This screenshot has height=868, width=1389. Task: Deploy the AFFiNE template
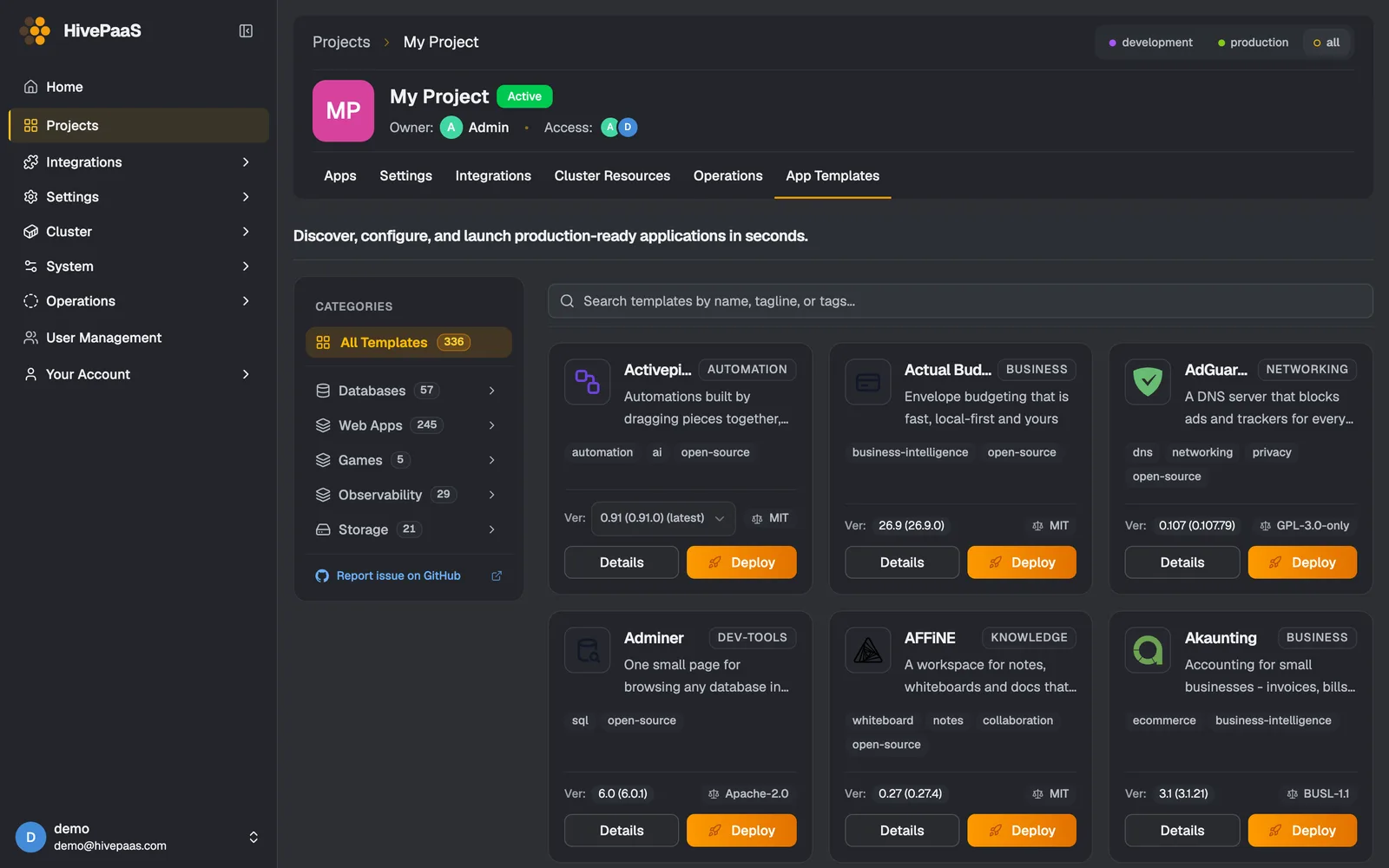tap(1022, 831)
